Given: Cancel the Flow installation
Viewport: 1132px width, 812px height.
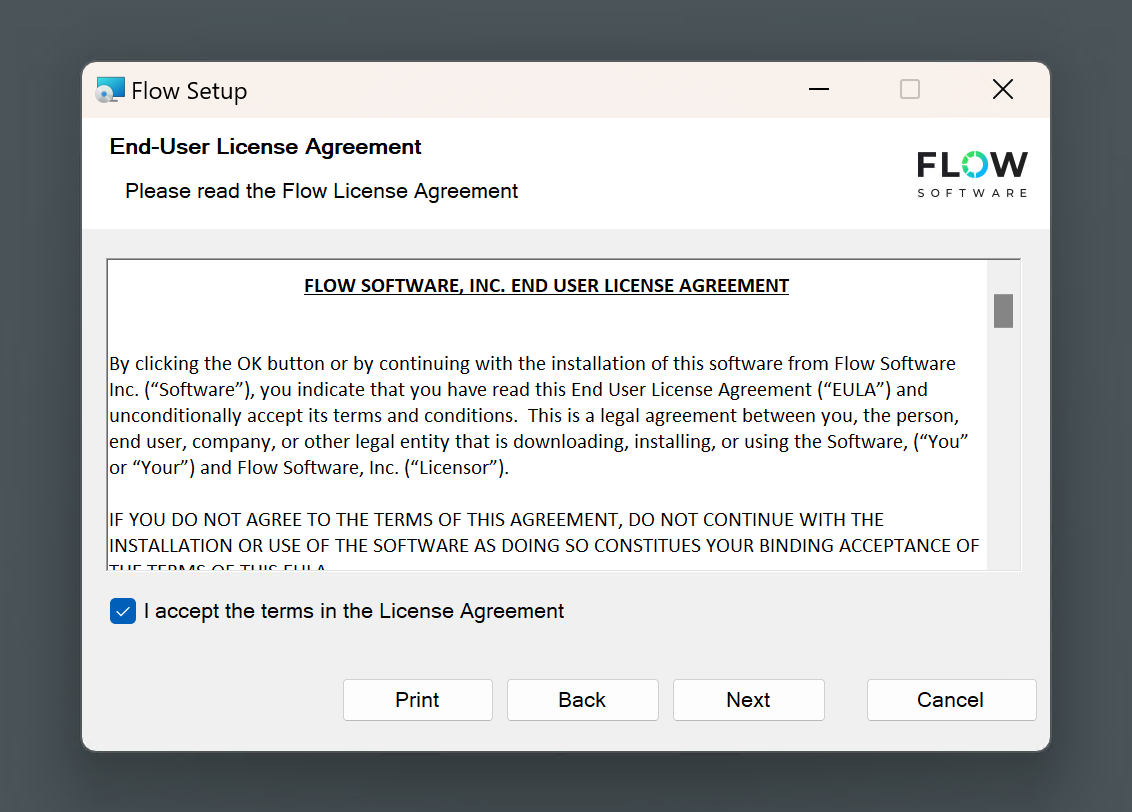Looking at the screenshot, I should (x=950, y=699).
